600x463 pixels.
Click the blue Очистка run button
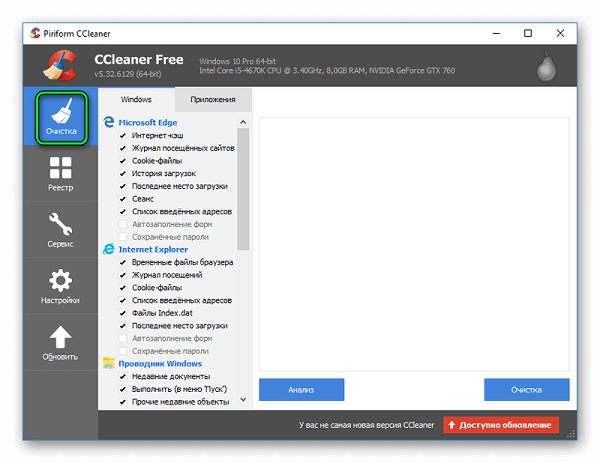(x=527, y=390)
